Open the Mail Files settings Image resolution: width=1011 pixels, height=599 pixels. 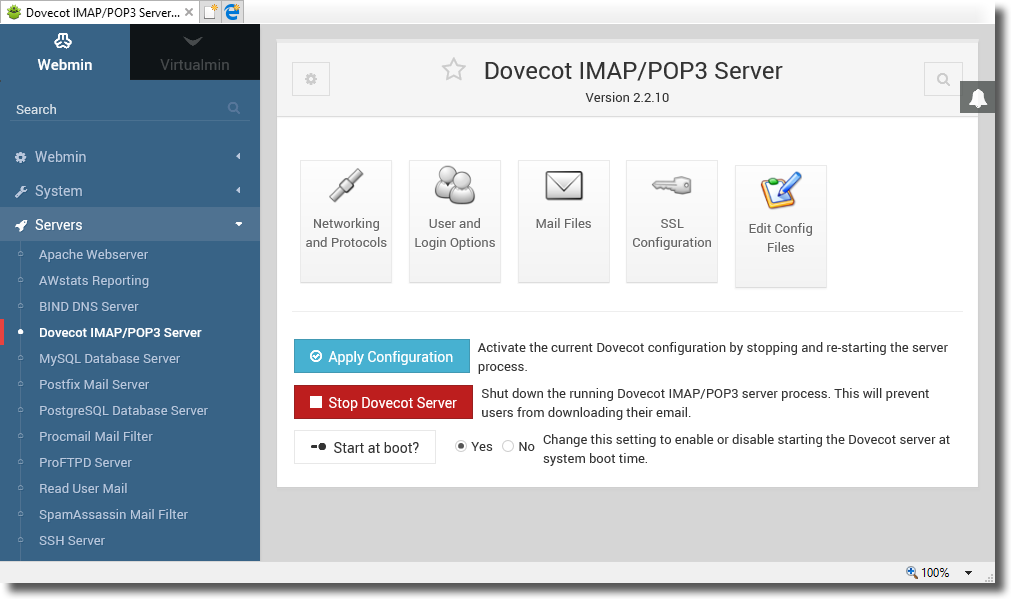click(564, 221)
